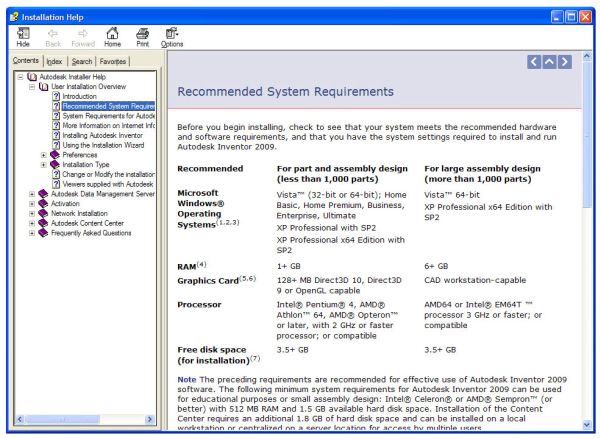Collapse the User Installation Overview node
This screenshot has width=600, height=439.
tap(32, 87)
